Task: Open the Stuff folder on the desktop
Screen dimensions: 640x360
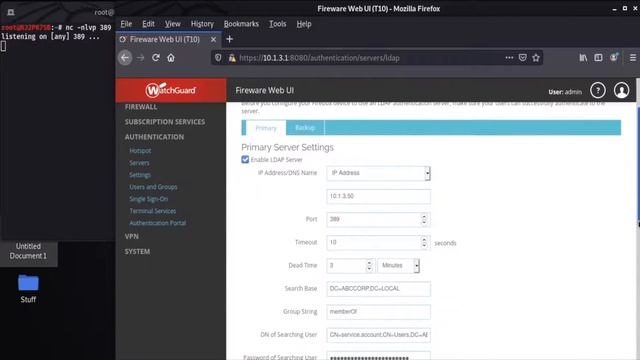Action: tap(28, 288)
